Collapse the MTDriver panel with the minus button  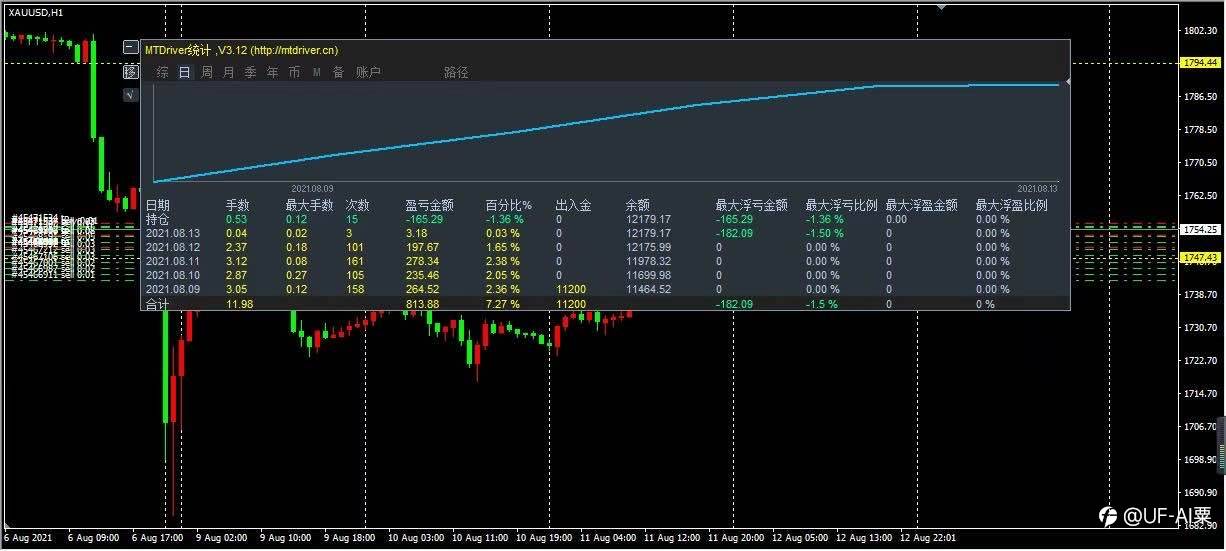(x=130, y=47)
